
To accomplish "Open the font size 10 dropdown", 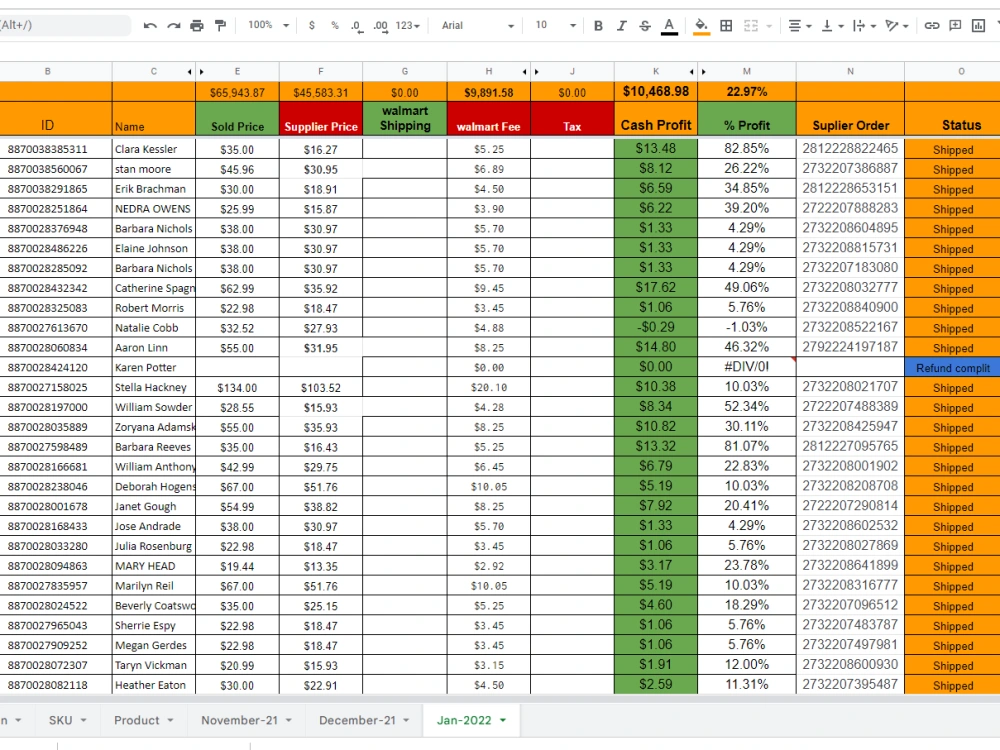I will coord(555,26).
